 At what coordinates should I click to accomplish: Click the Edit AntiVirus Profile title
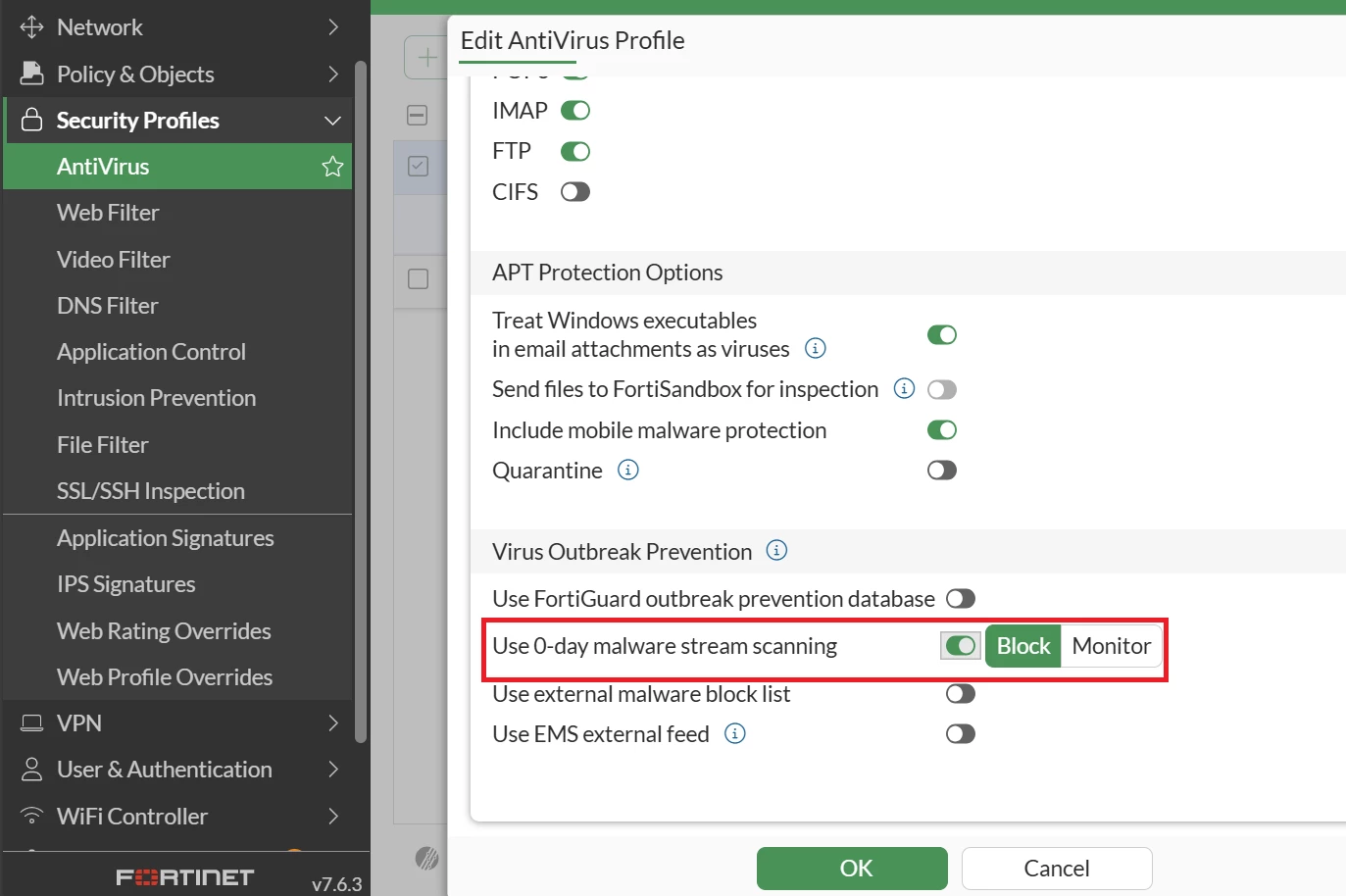(x=573, y=40)
